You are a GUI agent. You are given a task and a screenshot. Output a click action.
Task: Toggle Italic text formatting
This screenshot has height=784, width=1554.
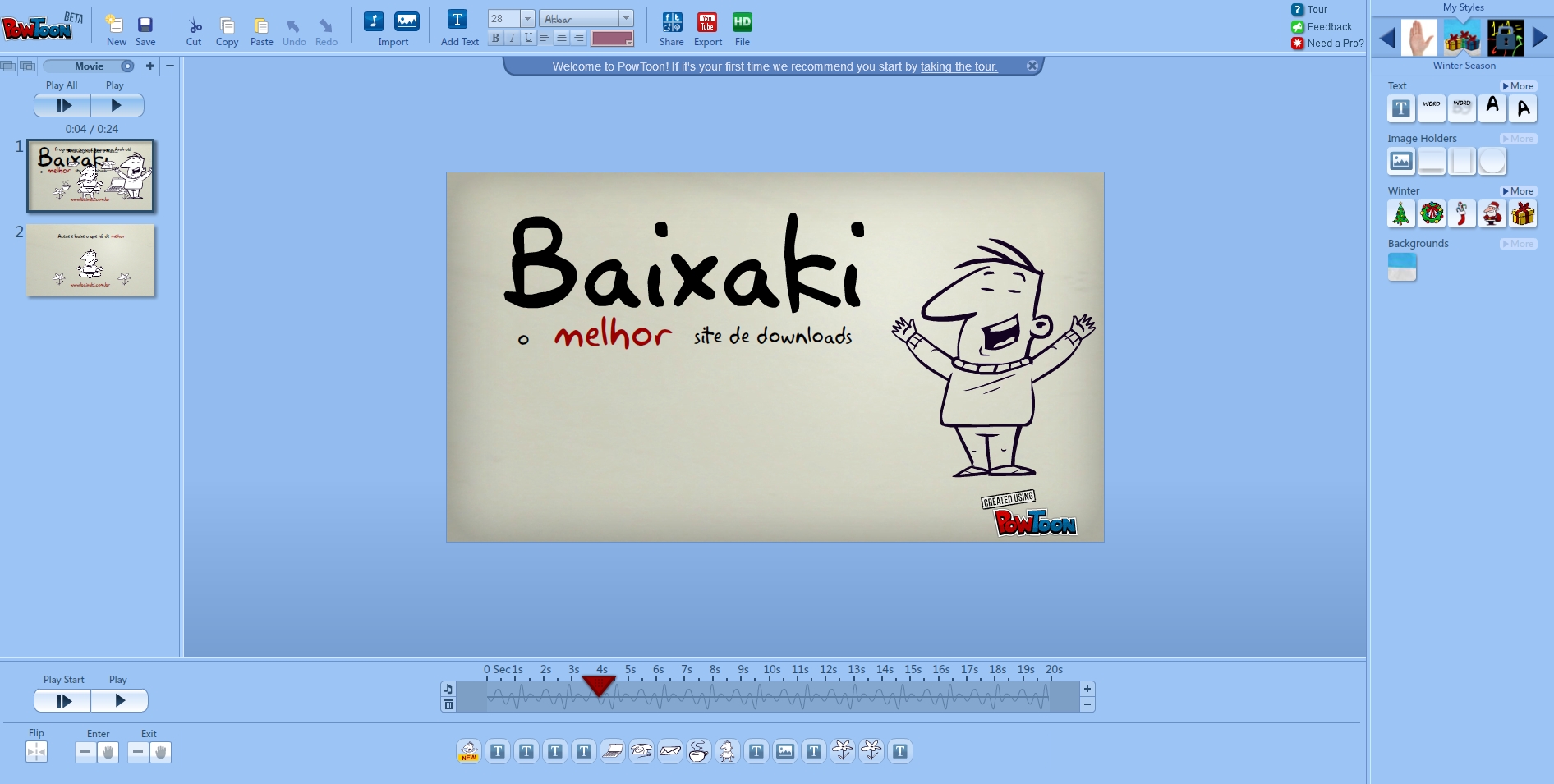click(511, 37)
